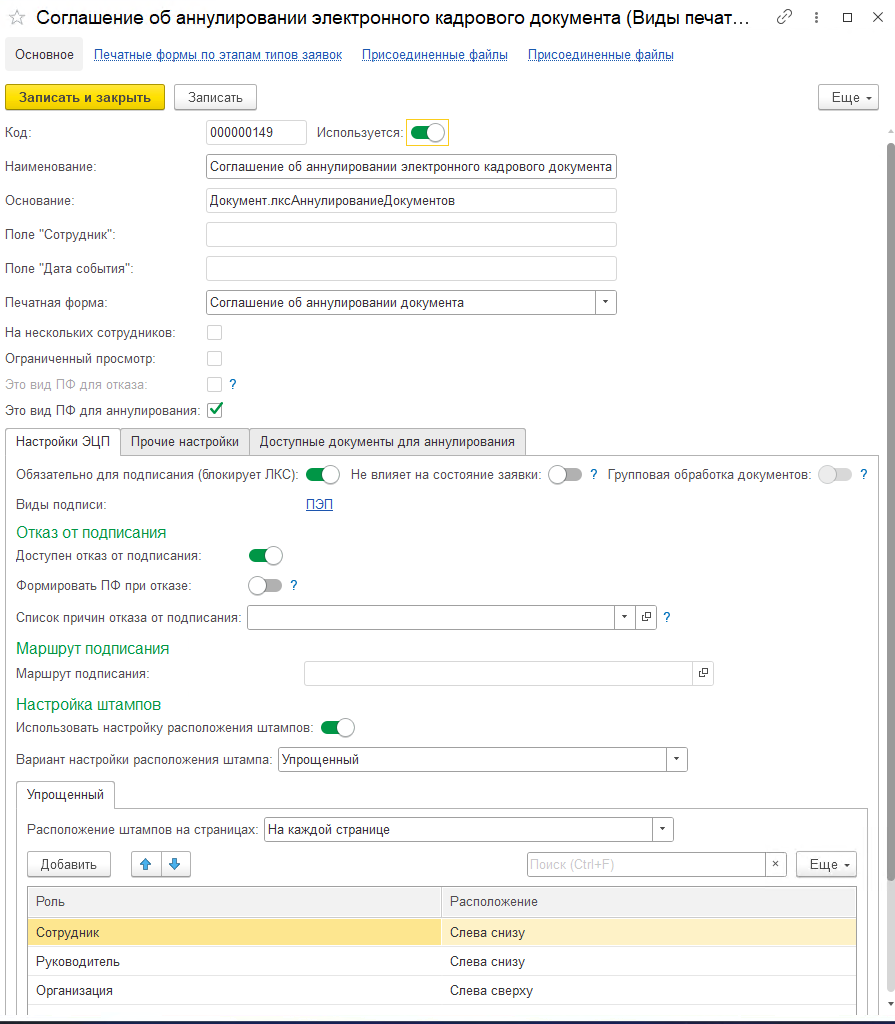Screen dimensions: 895x1024
Task: Click 'Записать и закрыть' button
Action: 85,97
